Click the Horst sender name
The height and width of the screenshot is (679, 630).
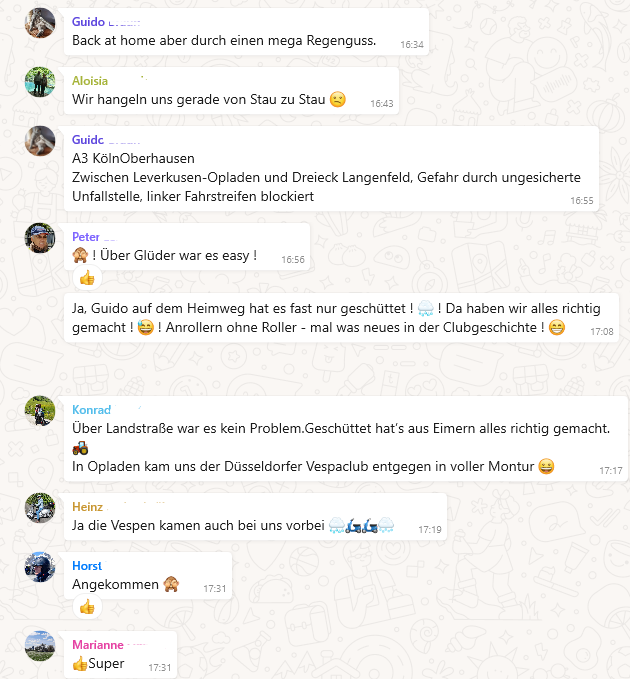[87, 566]
